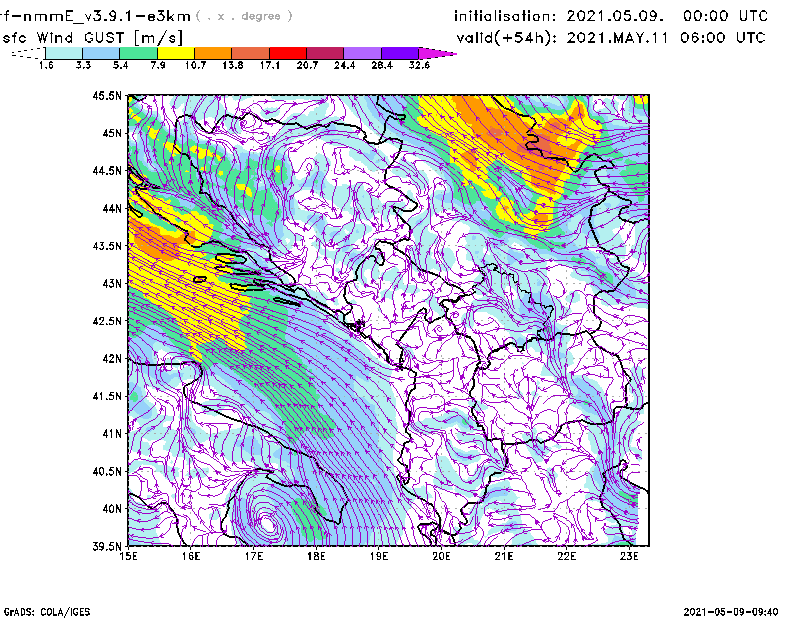Click the 2021-05-09-09:40 timestamp
The width and height of the screenshot is (800, 618).
pos(731,612)
